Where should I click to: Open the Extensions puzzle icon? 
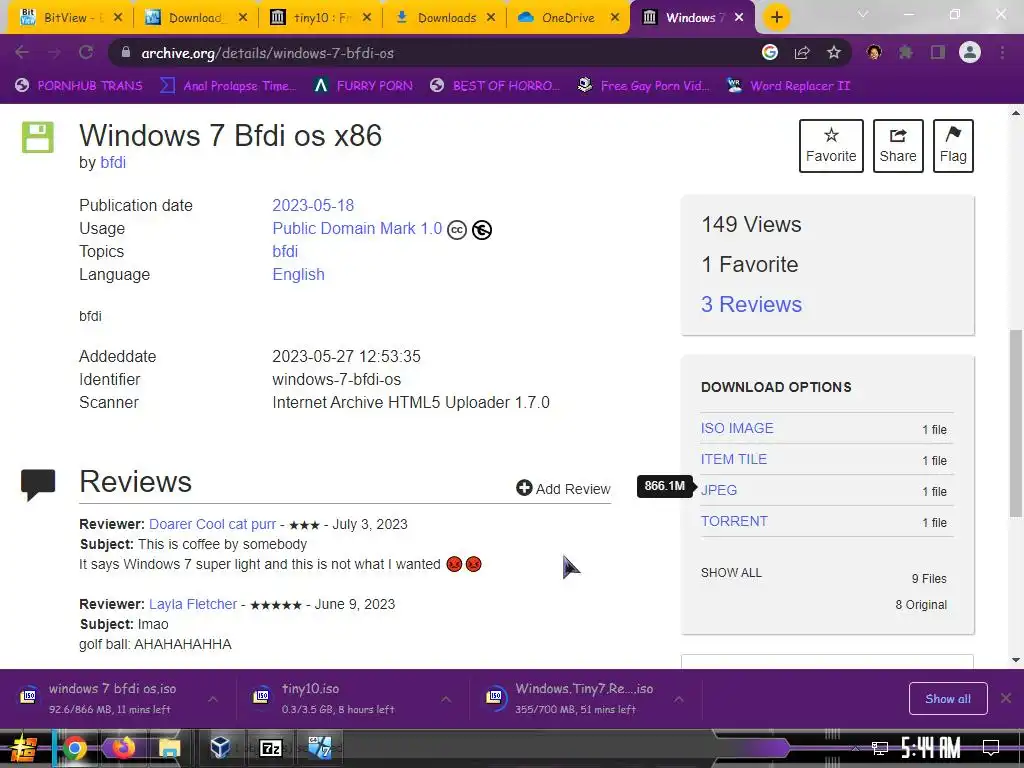[x=906, y=53]
